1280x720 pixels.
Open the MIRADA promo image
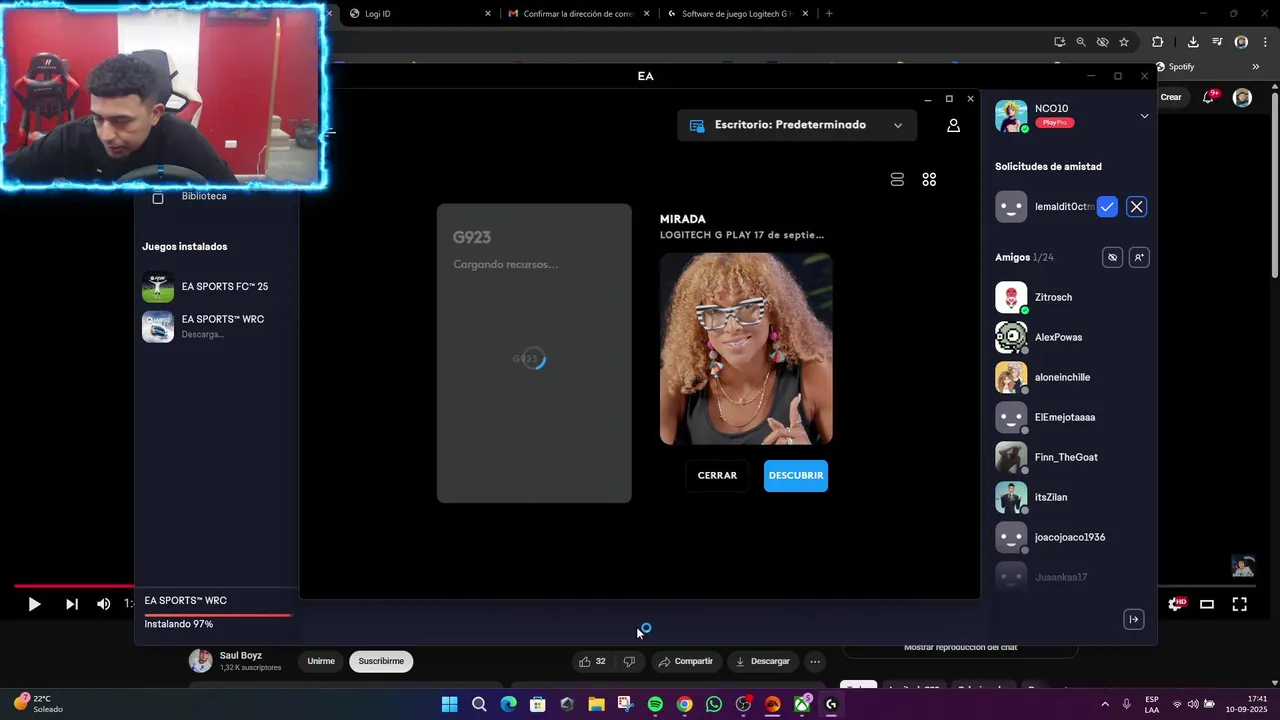(x=746, y=348)
